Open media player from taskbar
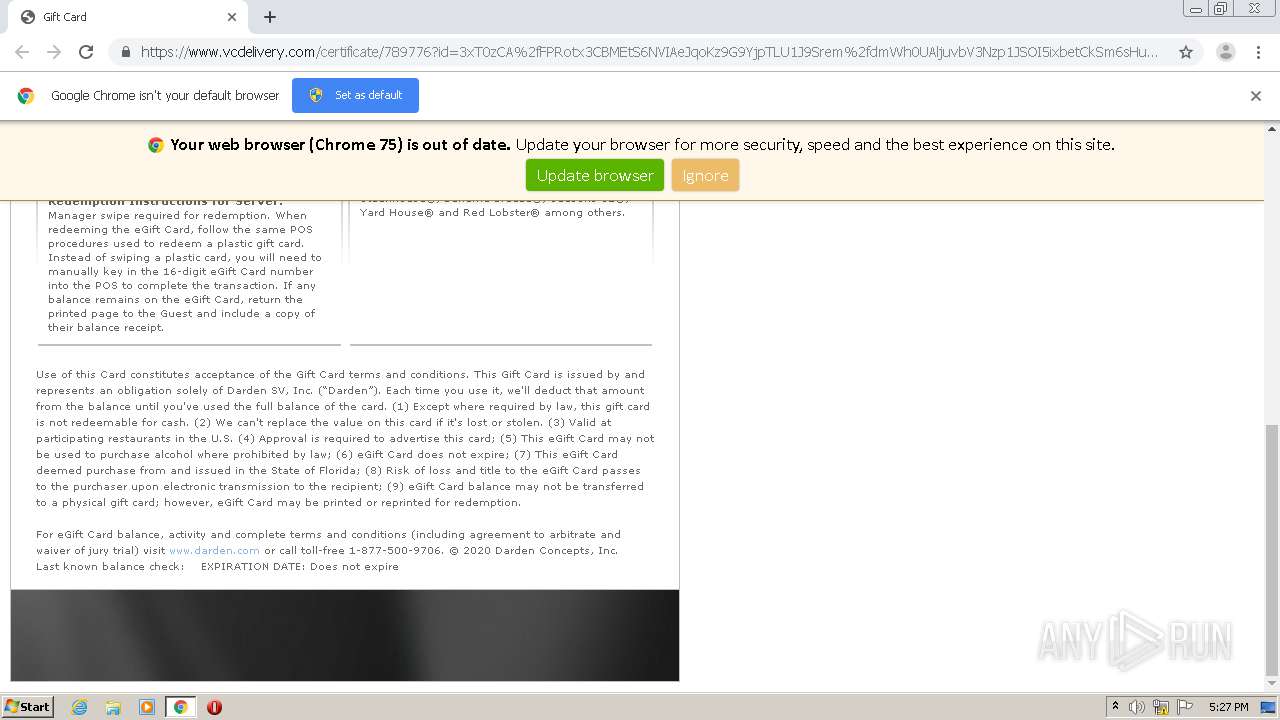This screenshot has width=1280, height=720. [147, 707]
